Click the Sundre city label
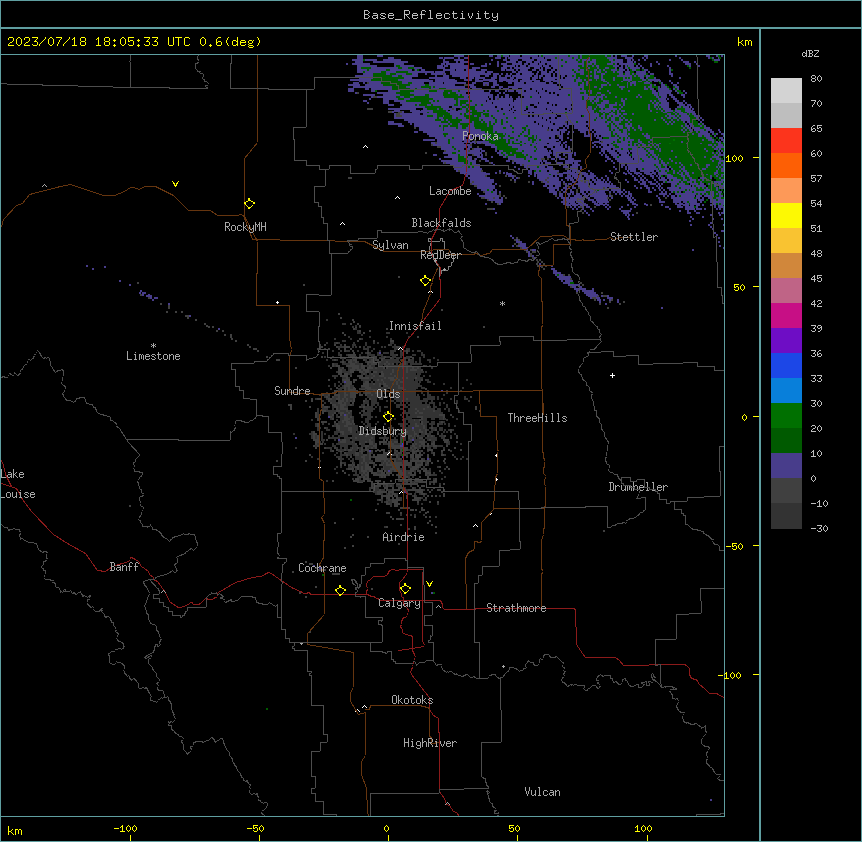Screen dimensions: 862x842 click(x=292, y=391)
